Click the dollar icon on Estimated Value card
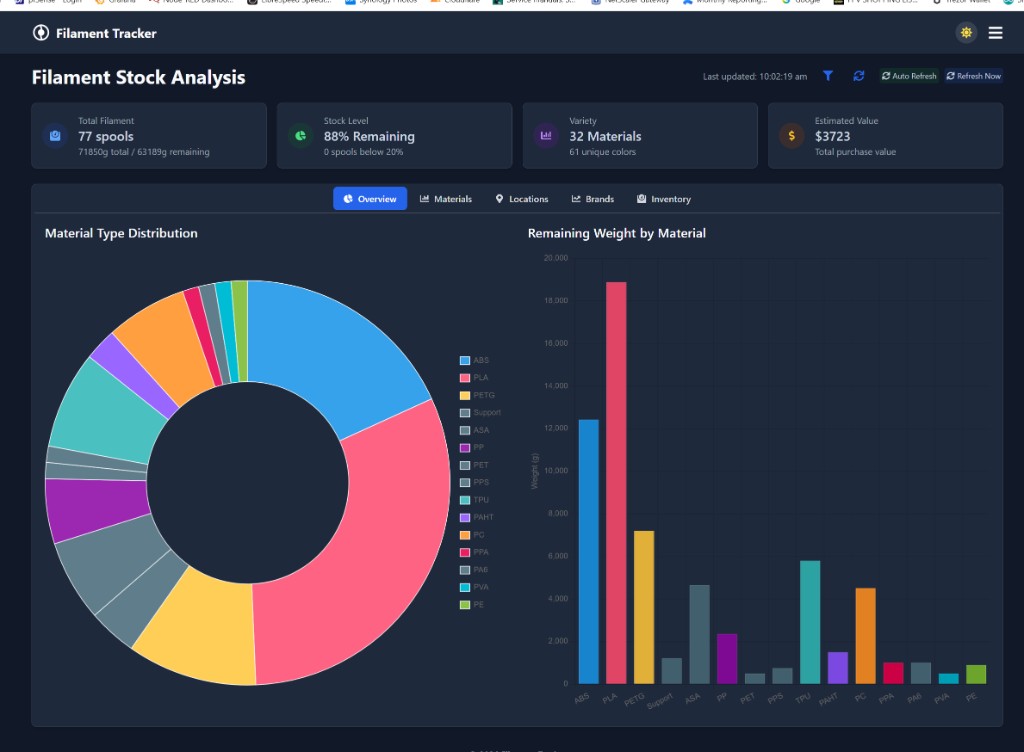This screenshot has width=1024, height=752. coord(791,135)
